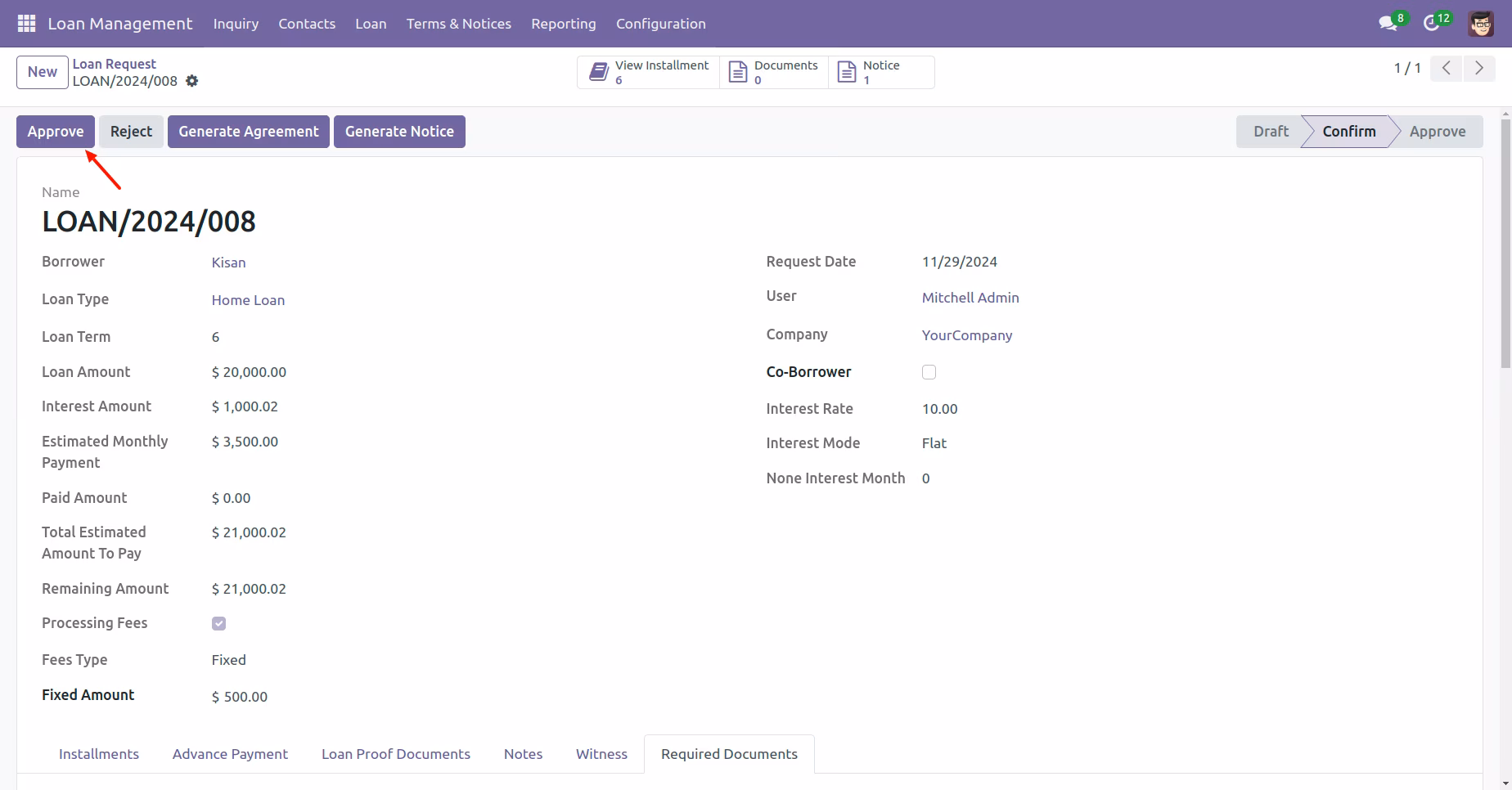Select the Approve status stage in statusbar
The height and width of the screenshot is (790, 1512).
1438,132
